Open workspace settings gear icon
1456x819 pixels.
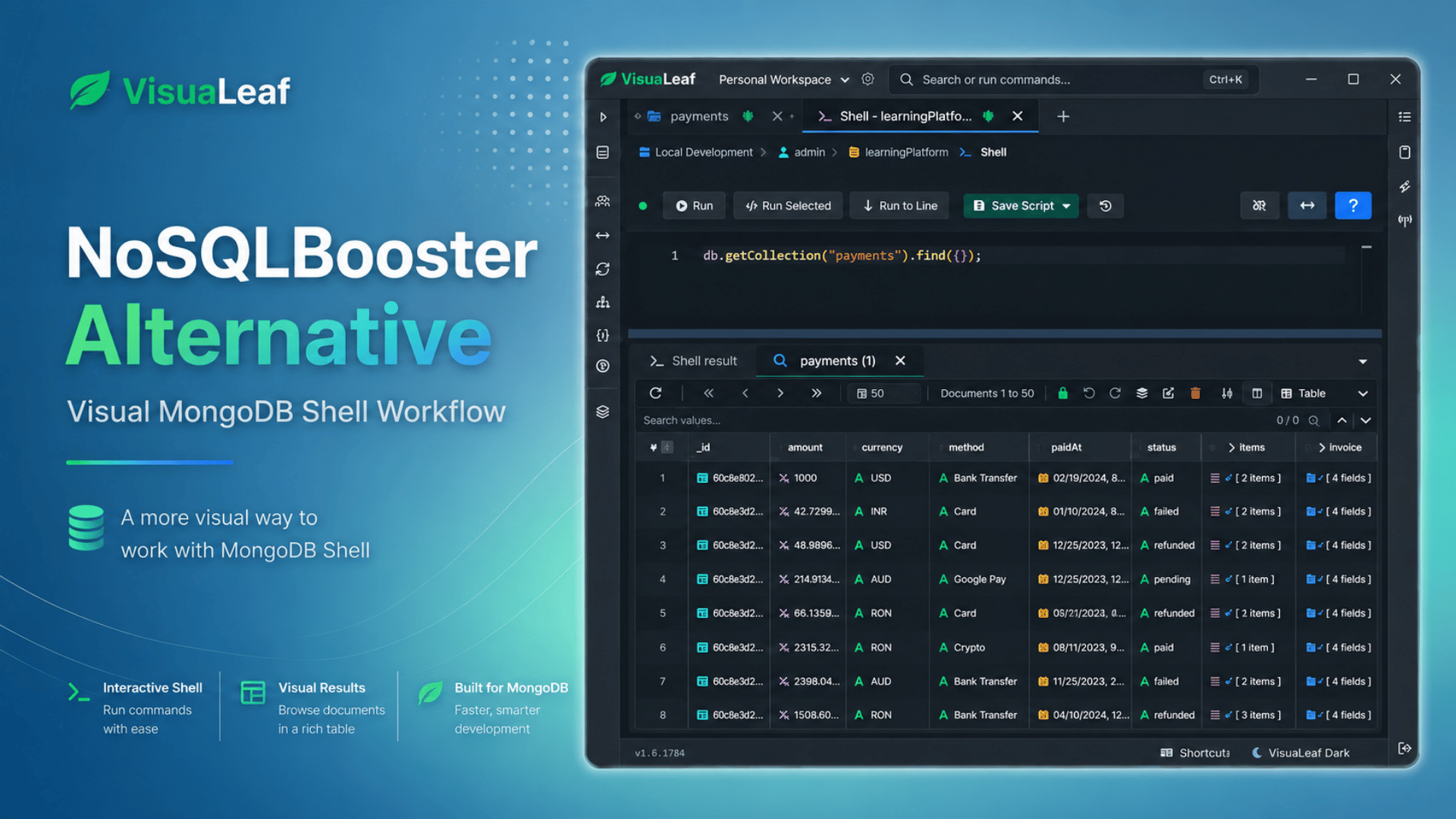coord(868,79)
